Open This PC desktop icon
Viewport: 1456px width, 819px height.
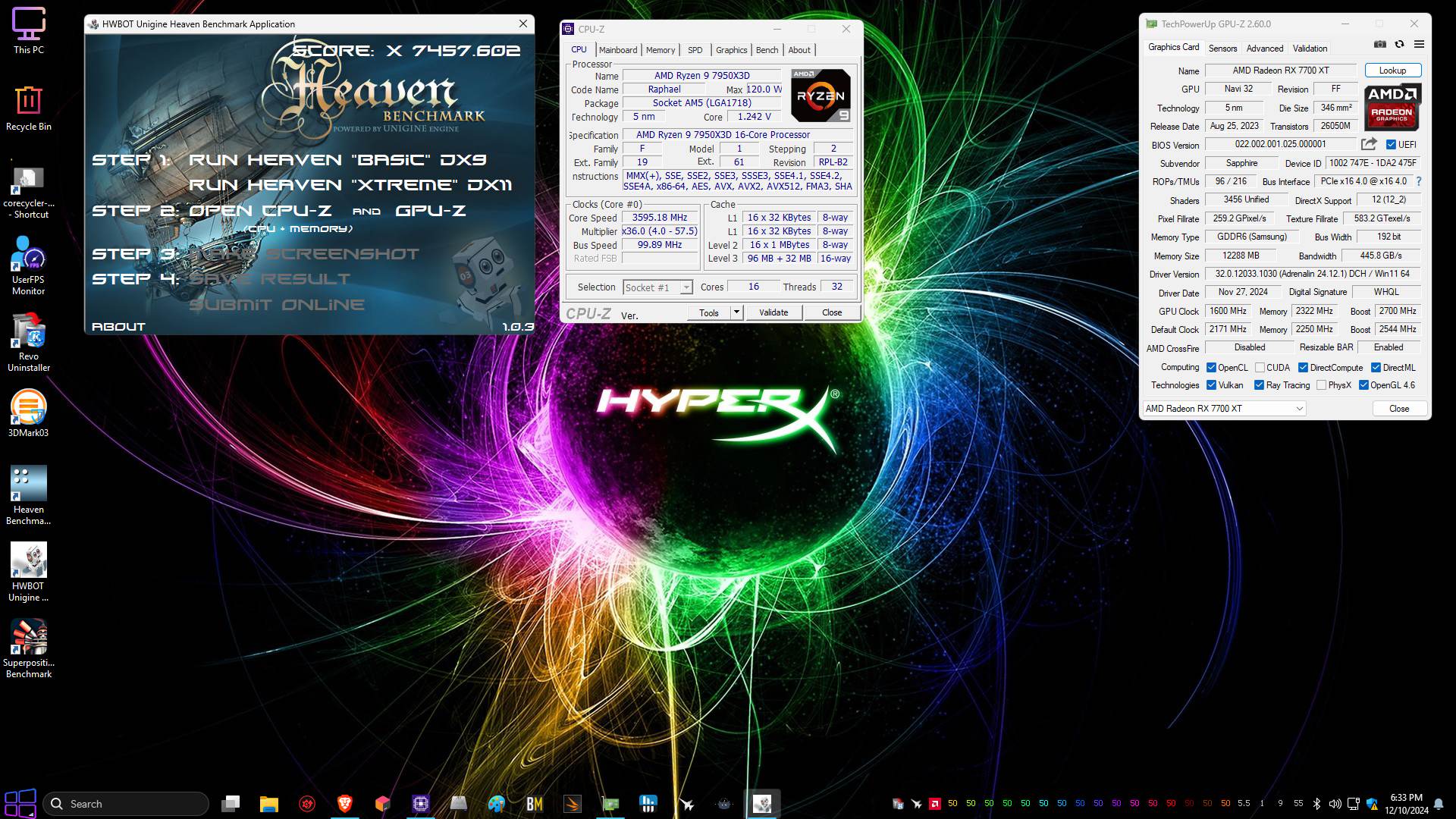[x=29, y=31]
